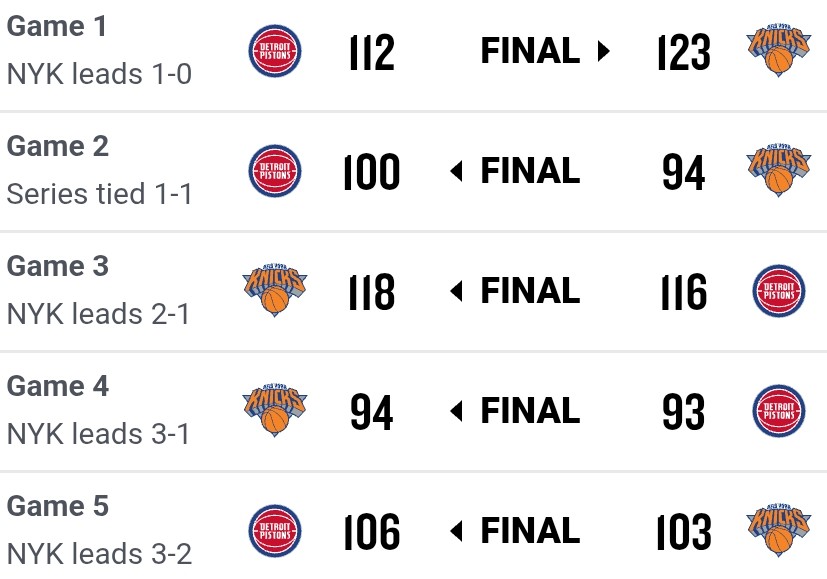Select the Game 3 FINAL label

(530, 291)
